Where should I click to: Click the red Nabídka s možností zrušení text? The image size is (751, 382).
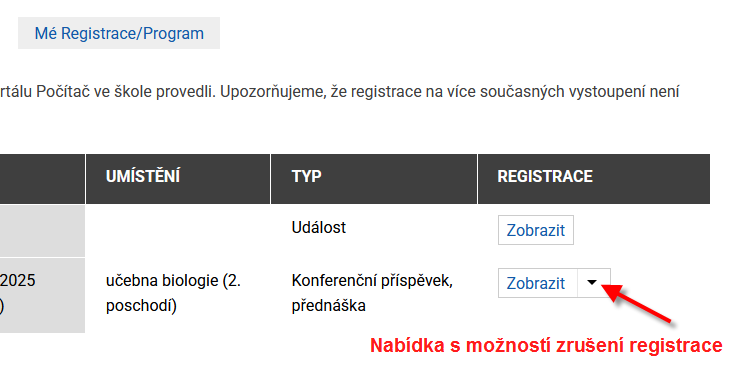point(546,345)
